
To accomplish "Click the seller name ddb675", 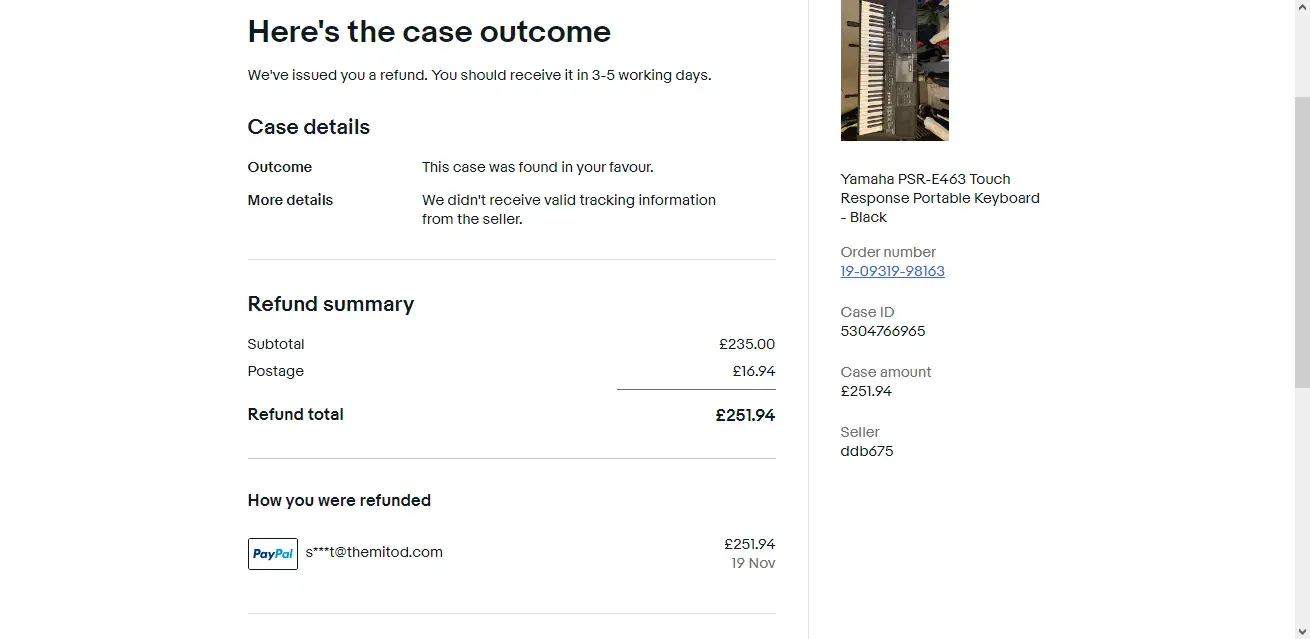I will coord(866,451).
